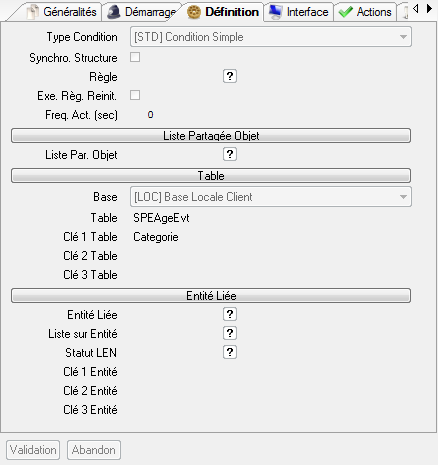Screen dimensions: 438x465
Task: Click the green checkmark Actions tab icon
Action: (x=345, y=12)
